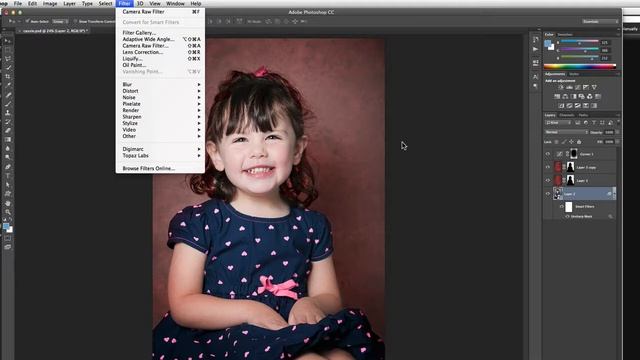Screen dimensions: 640x360
Task: Select the Healing Brush tool
Action: point(8,95)
